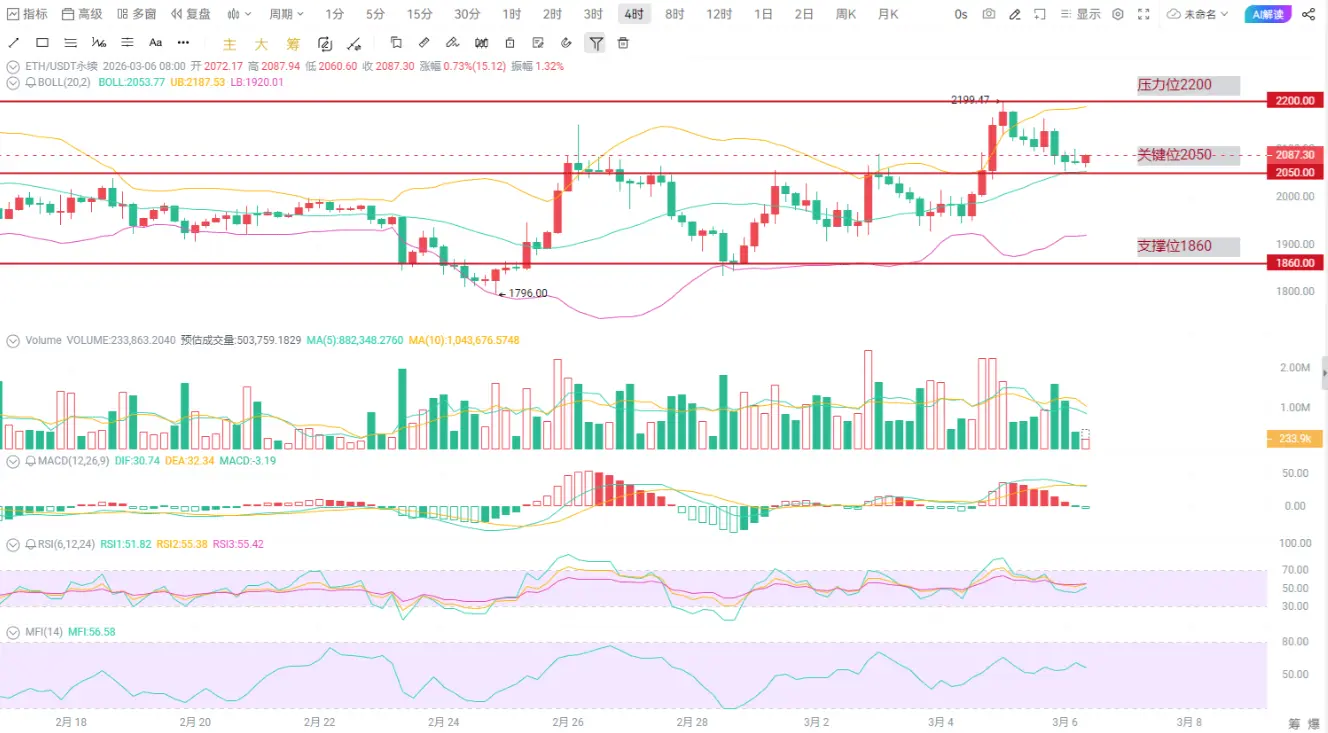Click the AI解读 button

pyautogui.click(x=1268, y=14)
